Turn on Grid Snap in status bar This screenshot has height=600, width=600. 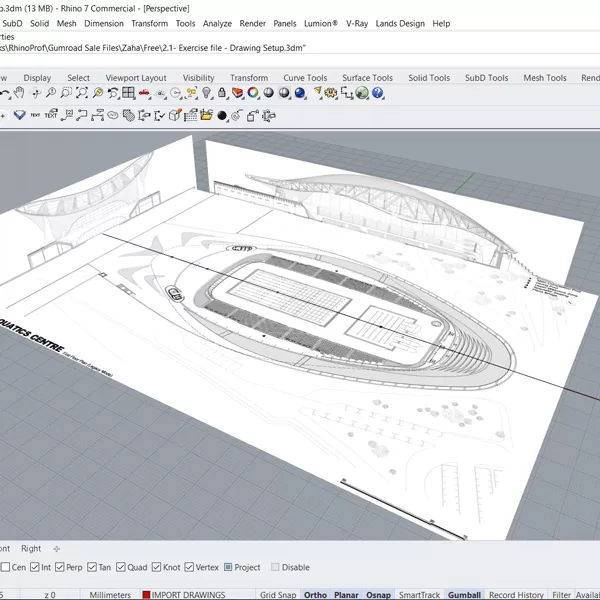[x=278, y=595]
